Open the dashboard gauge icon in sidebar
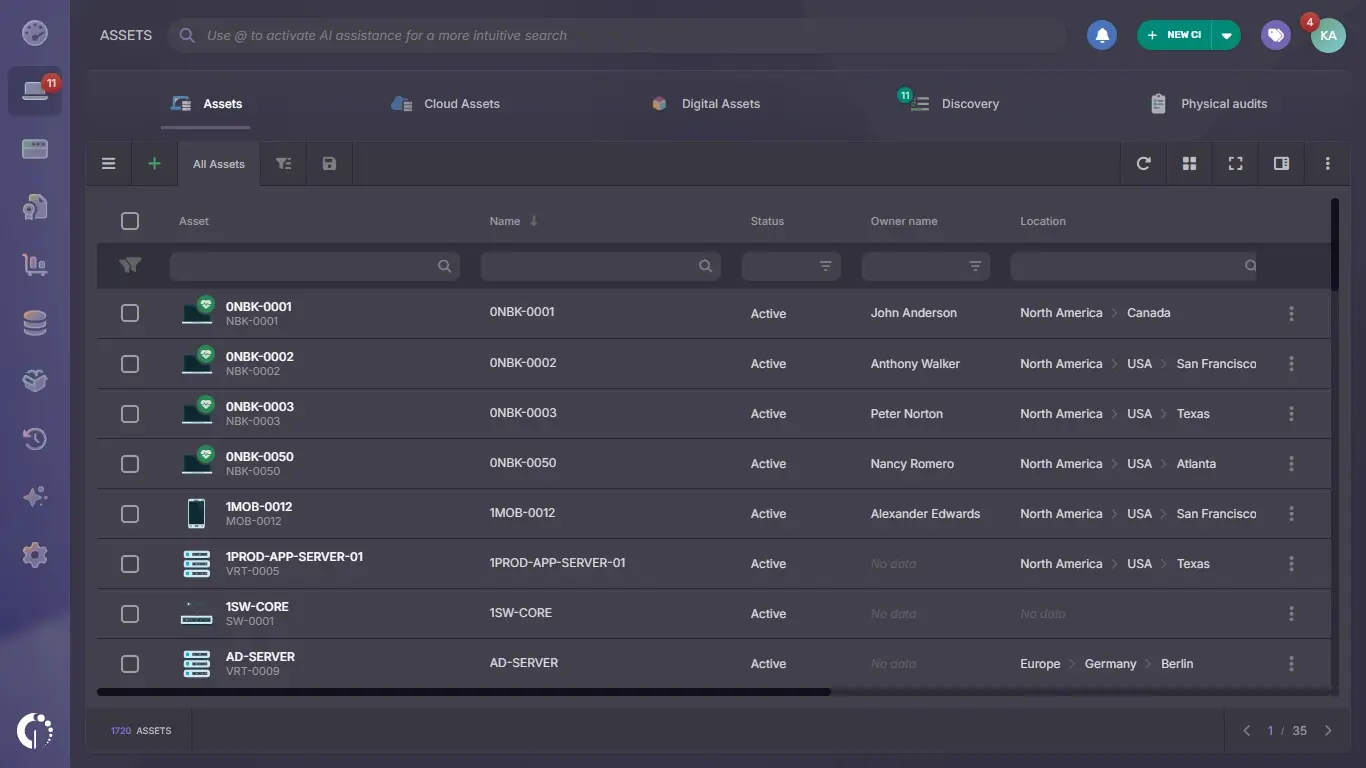This screenshot has height=768, width=1366. [x=35, y=33]
